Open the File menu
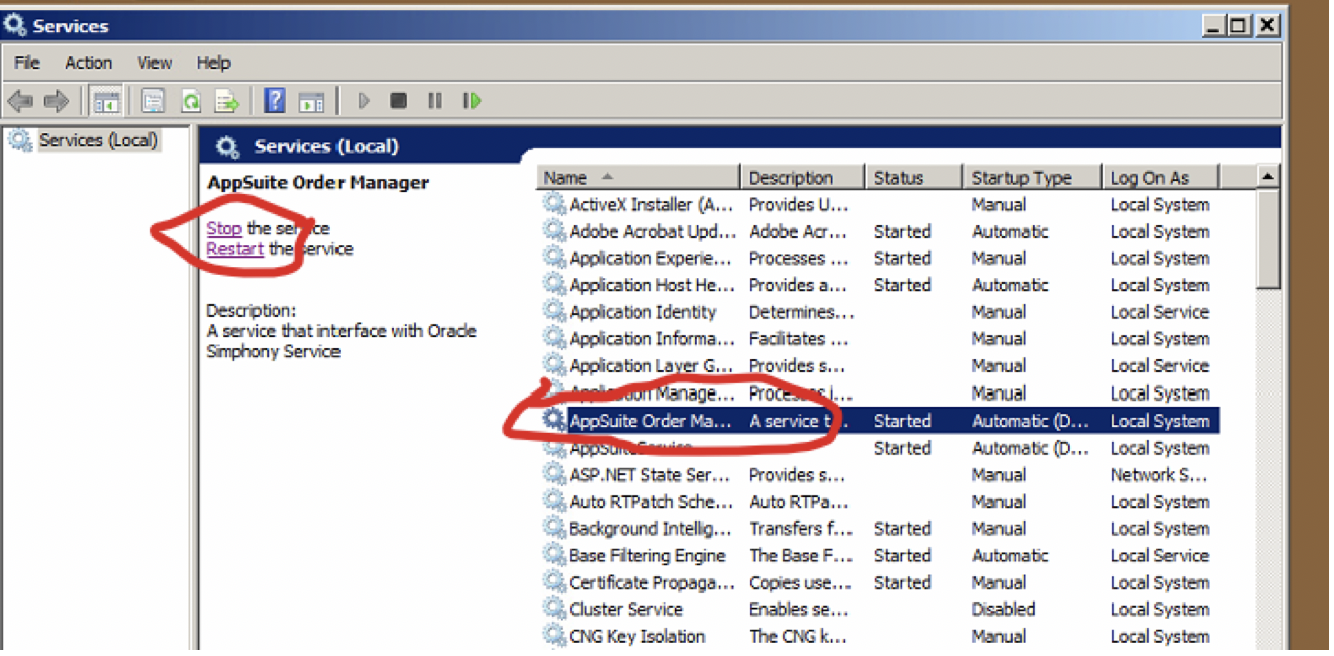 27,63
